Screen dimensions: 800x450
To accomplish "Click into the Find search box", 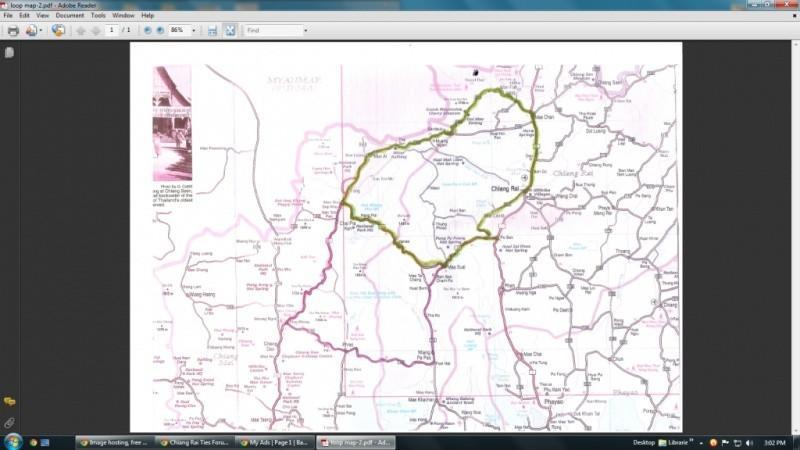I will click(x=273, y=31).
